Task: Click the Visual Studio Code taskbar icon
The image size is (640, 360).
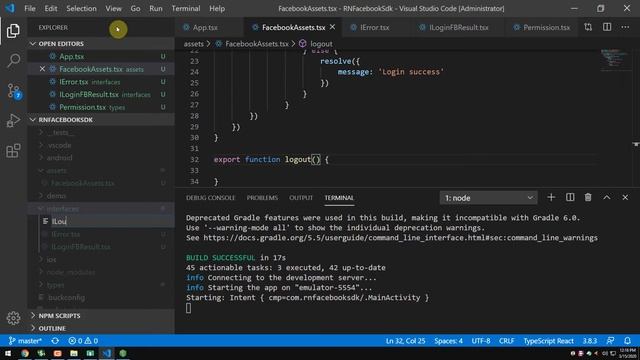Action: click(107, 353)
